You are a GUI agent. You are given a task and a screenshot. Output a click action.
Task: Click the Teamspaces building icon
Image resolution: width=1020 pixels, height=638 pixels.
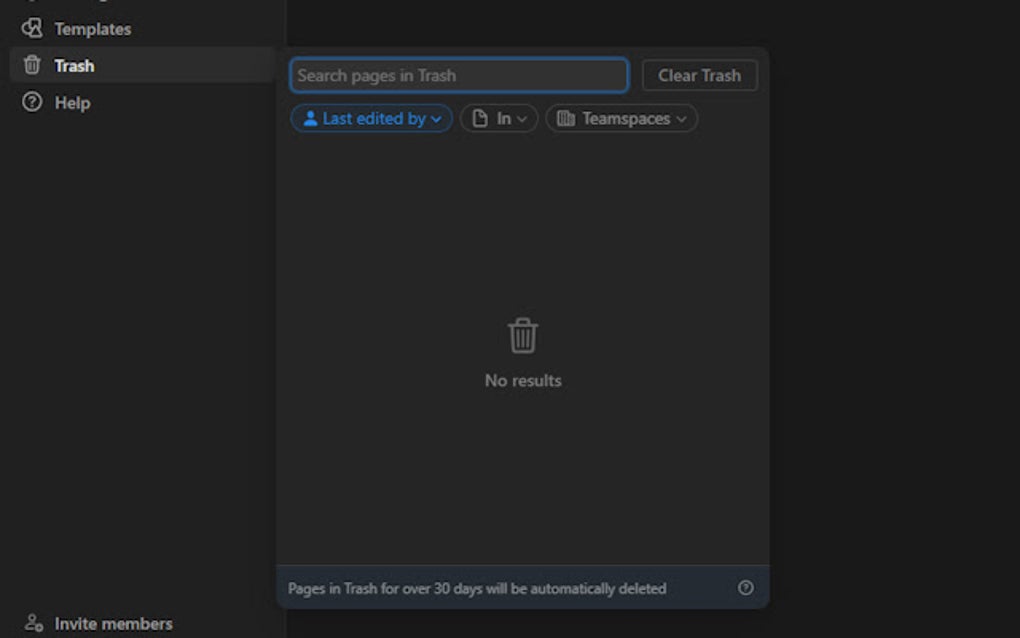[565, 118]
